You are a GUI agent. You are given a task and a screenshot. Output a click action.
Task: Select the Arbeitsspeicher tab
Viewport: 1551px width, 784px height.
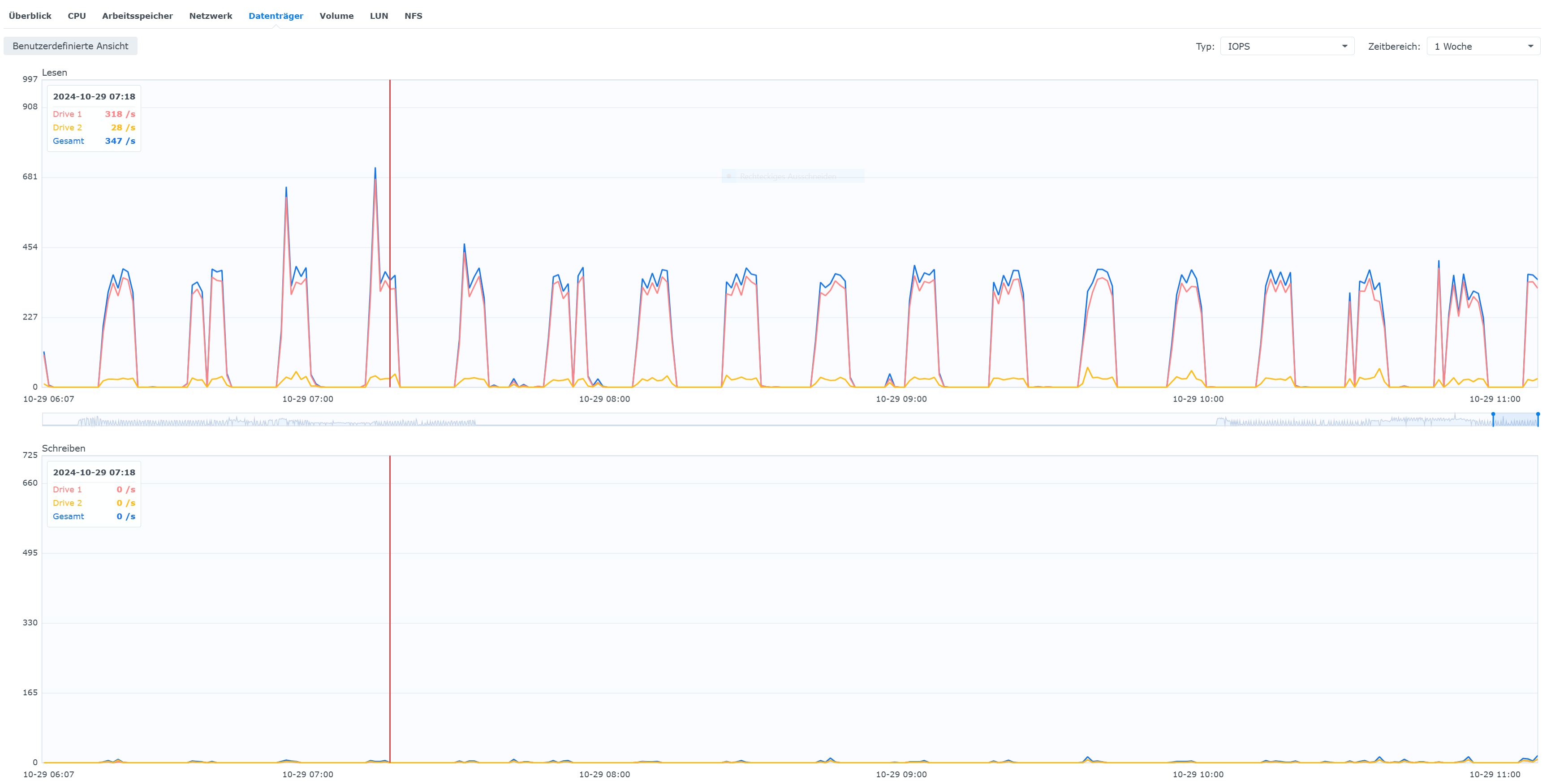(137, 16)
